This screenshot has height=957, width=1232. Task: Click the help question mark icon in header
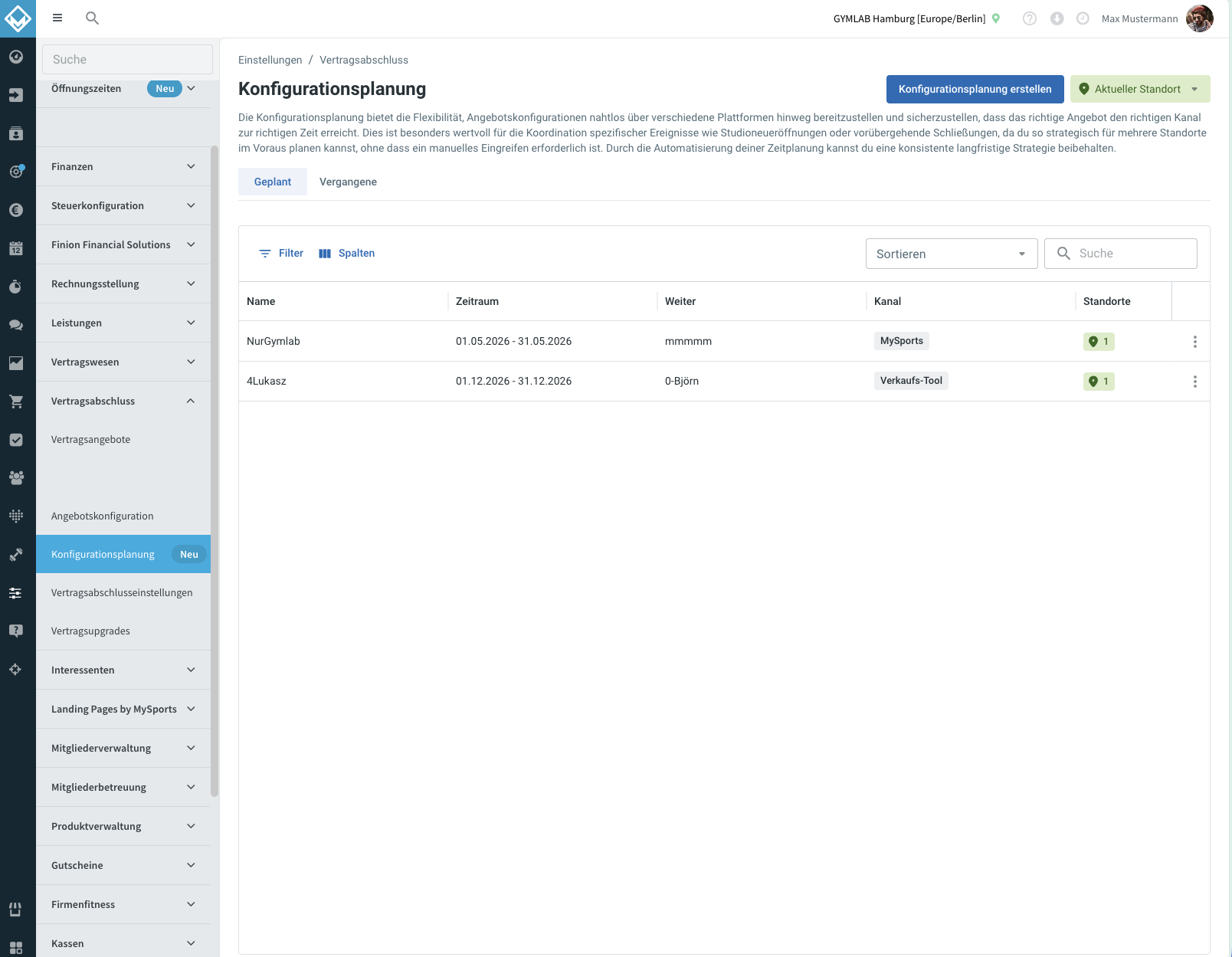(x=1030, y=18)
